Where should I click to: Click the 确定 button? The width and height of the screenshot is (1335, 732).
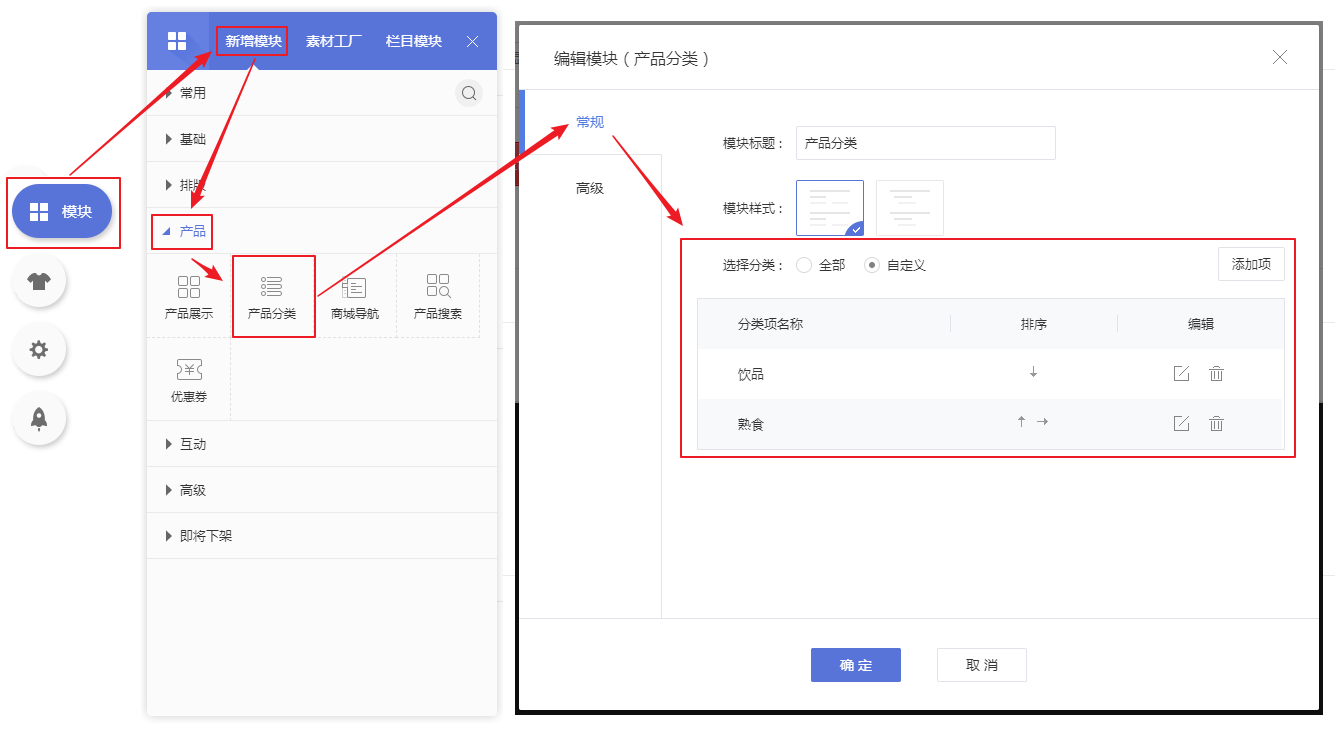(x=856, y=665)
